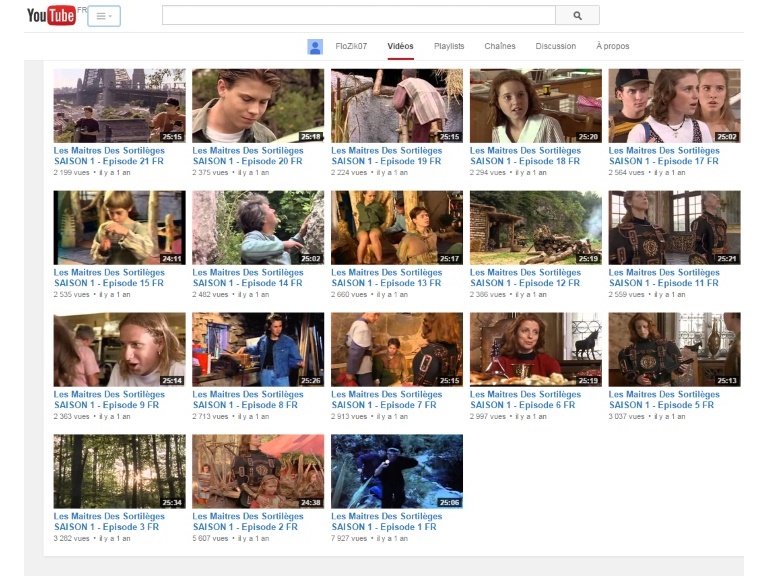
Task: Click the 3 037 vues text
Action: tap(626, 416)
